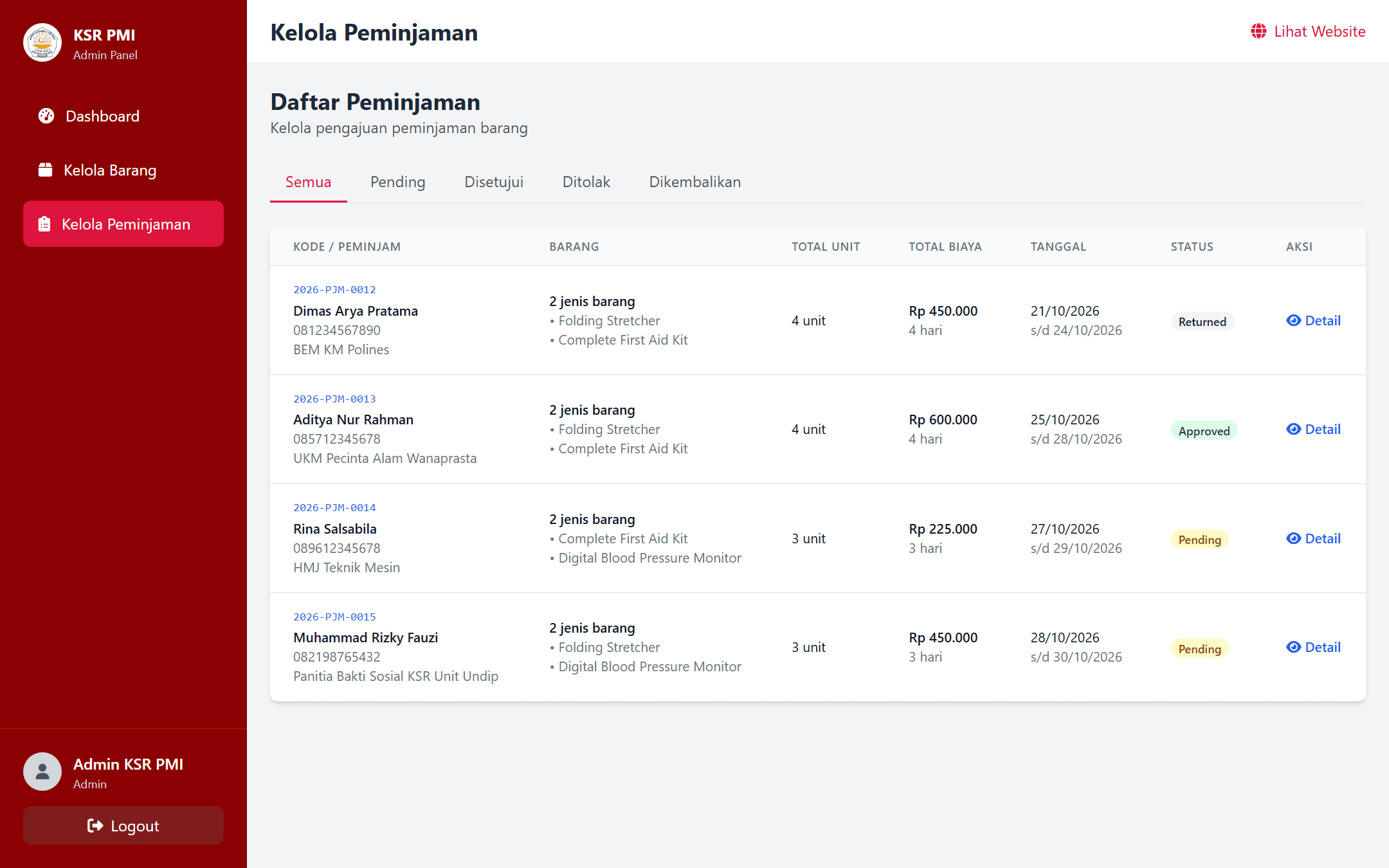Screen dimensions: 1389x868
Task: Click the Kelola Barang box icon
Action: click(x=45, y=170)
